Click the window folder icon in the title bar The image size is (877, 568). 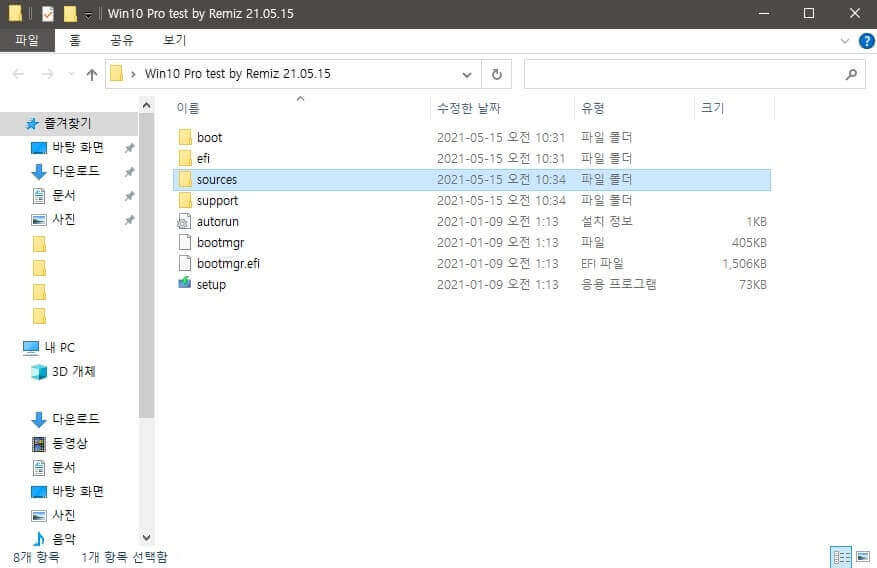pyautogui.click(x=15, y=13)
